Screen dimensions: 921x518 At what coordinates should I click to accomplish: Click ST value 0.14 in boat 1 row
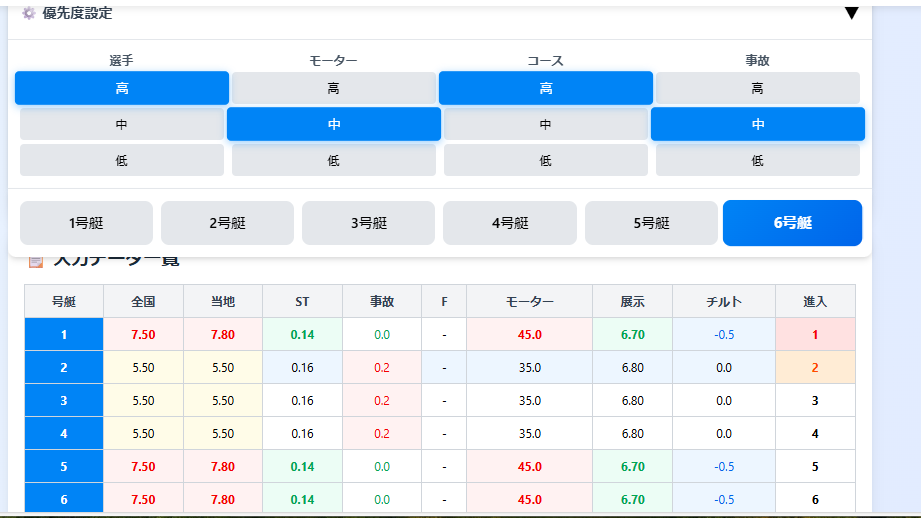(x=302, y=335)
